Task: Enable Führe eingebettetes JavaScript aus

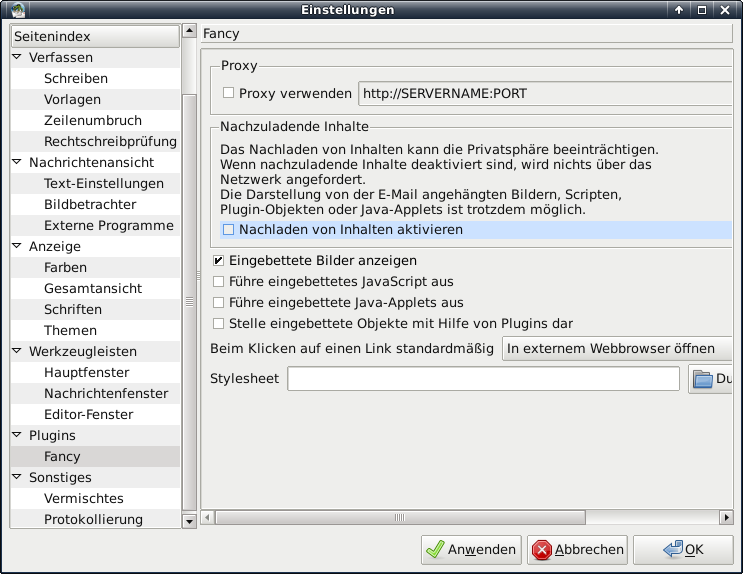Action: pyautogui.click(x=219, y=281)
